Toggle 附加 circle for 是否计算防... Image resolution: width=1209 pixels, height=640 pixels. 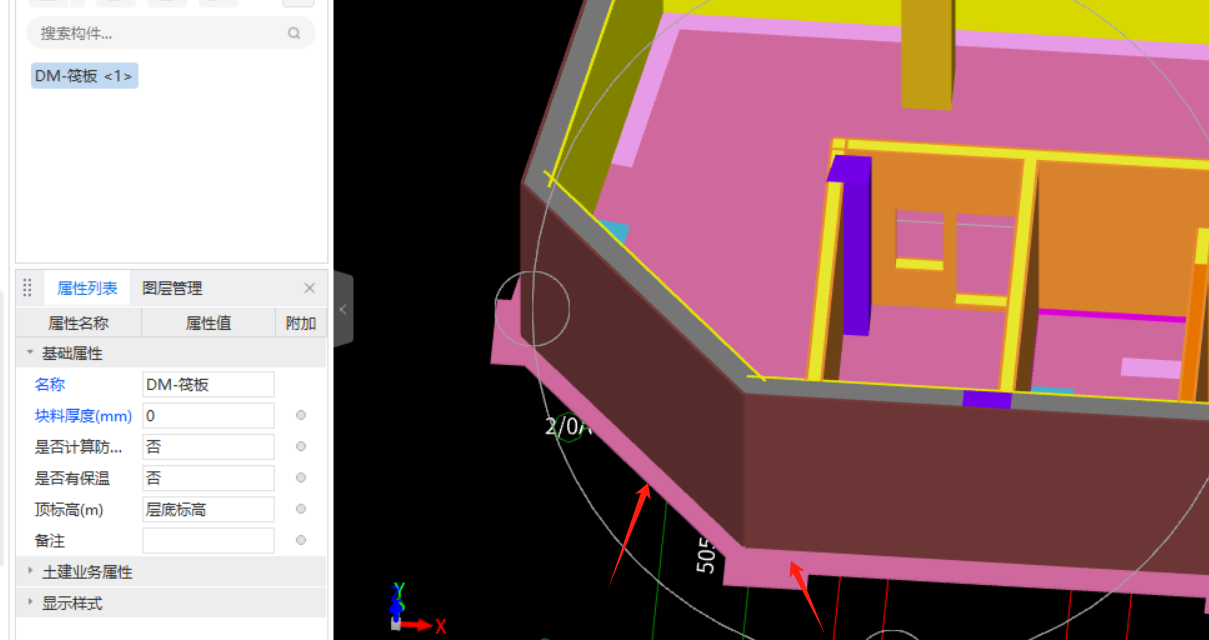pyautogui.click(x=301, y=446)
